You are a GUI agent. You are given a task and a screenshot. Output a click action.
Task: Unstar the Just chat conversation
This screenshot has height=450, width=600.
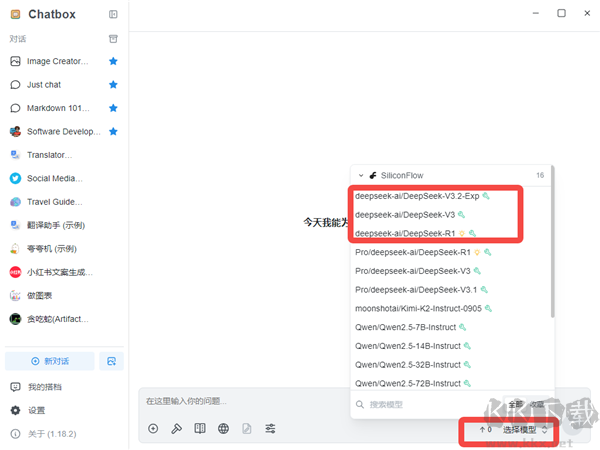(113, 85)
